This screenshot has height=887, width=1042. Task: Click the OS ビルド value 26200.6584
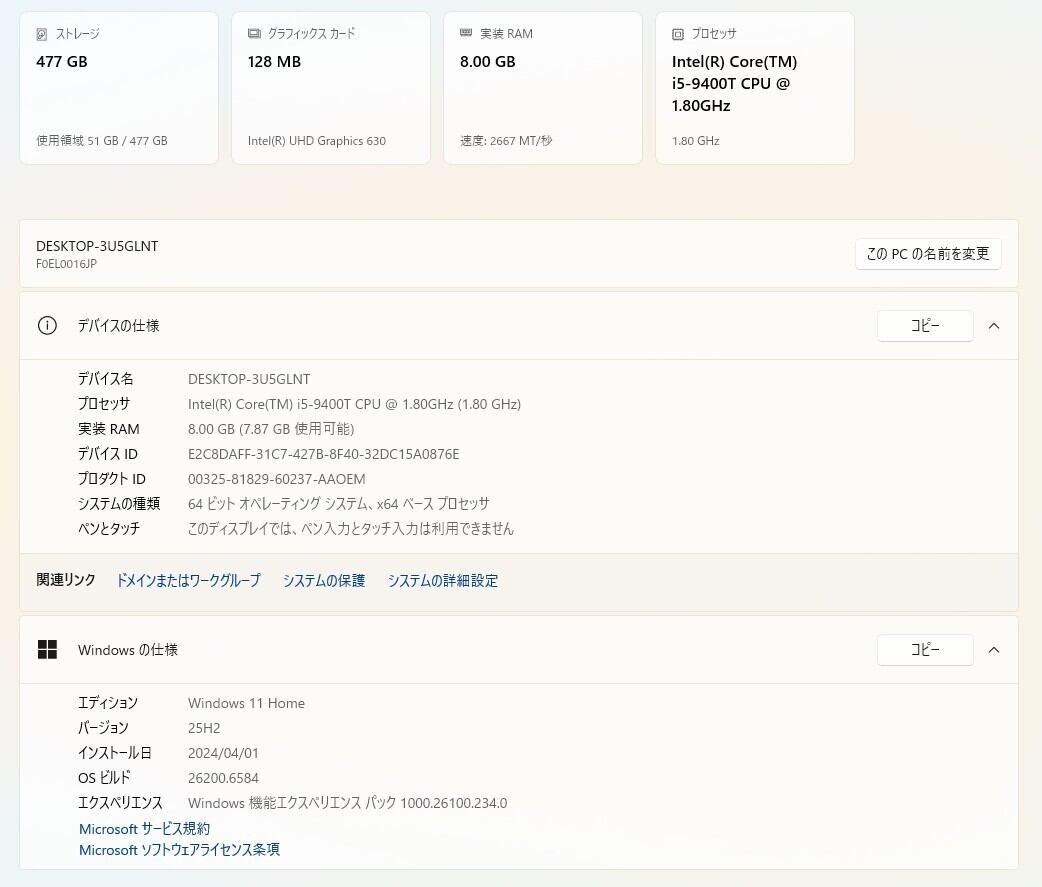(x=223, y=778)
